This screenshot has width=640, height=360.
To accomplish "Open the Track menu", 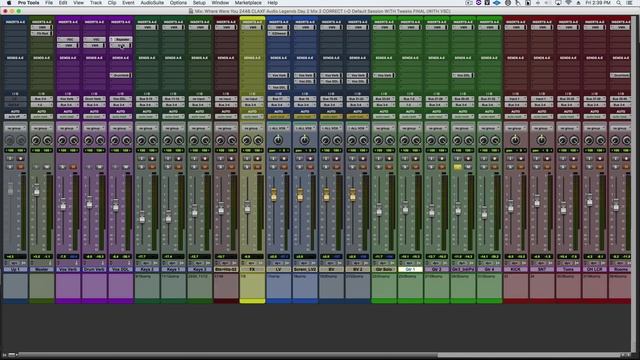I will click(96, 3).
